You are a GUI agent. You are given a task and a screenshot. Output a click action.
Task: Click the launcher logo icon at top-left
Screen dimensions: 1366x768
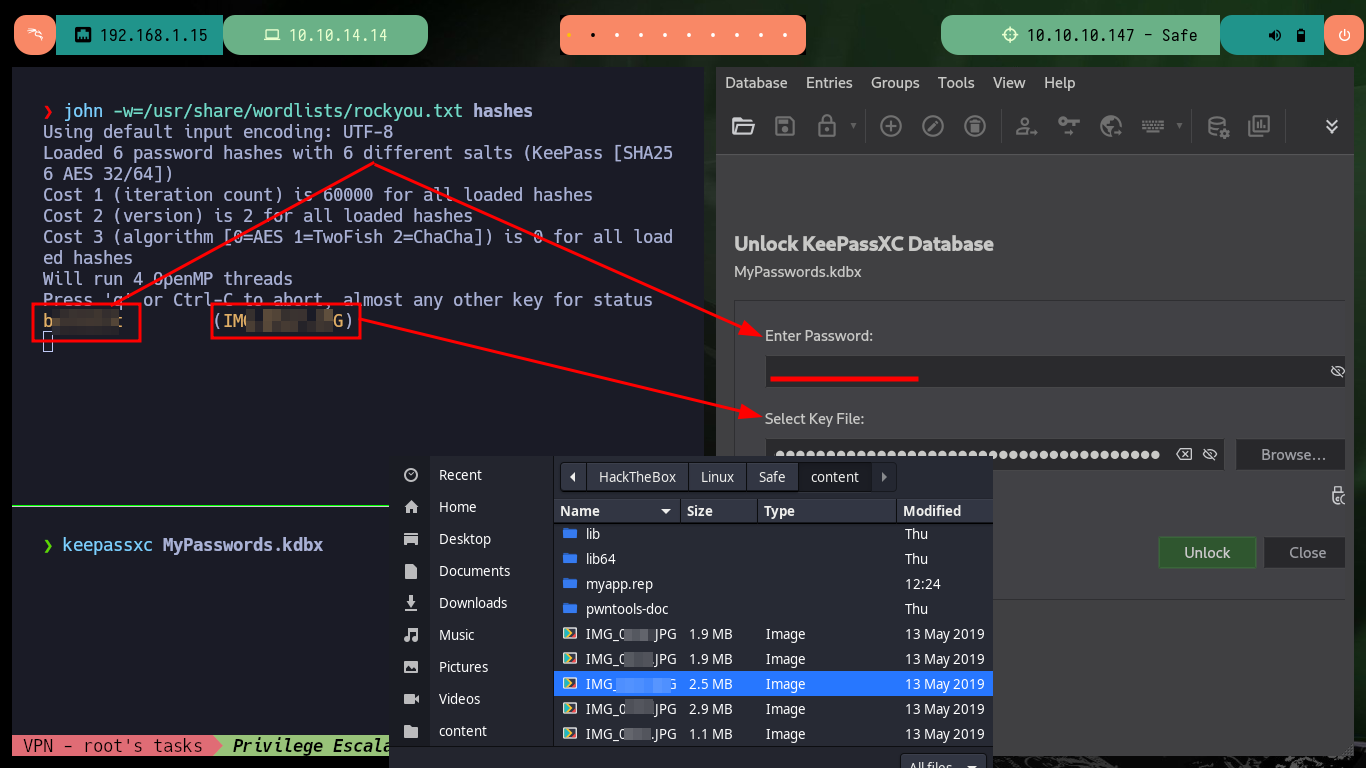tap(34, 35)
